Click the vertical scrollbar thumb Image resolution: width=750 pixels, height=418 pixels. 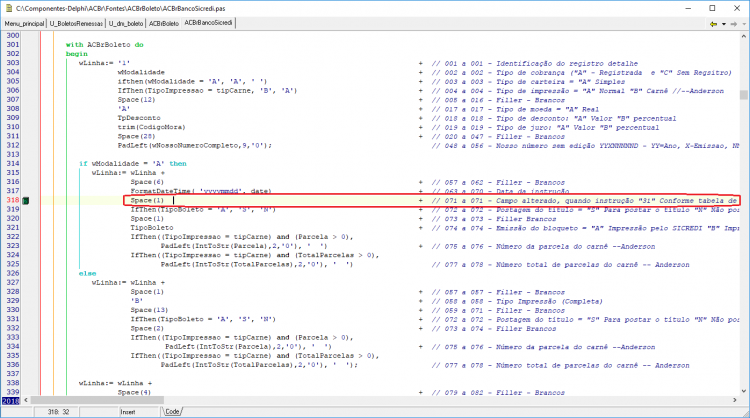(x=744, y=95)
